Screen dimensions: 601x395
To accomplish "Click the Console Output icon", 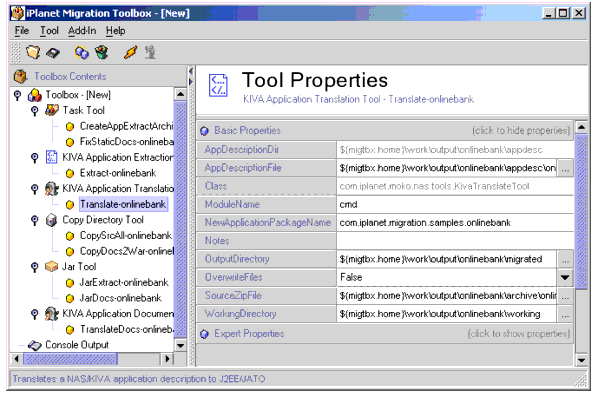I will click(x=34, y=345).
